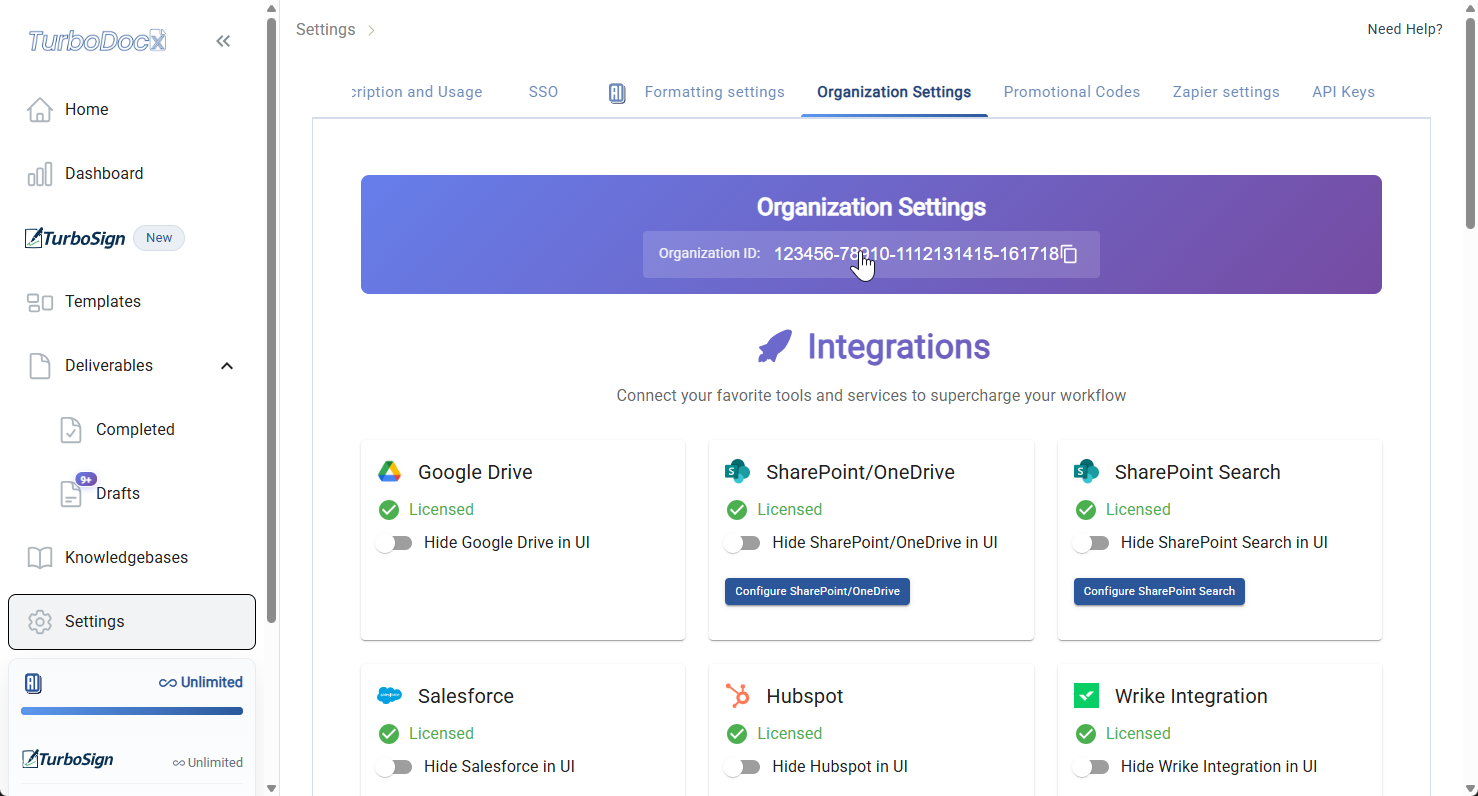Open the Need Help? link
Screen dimensions: 1478x796
click(x=1404, y=29)
